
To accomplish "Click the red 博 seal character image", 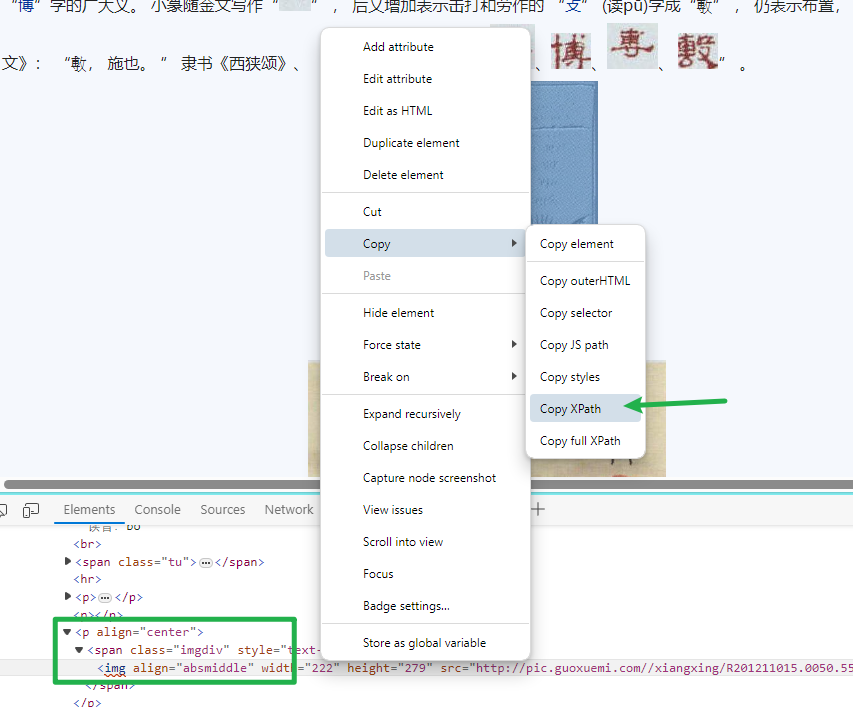I will pyautogui.click(x=571, y=51).
